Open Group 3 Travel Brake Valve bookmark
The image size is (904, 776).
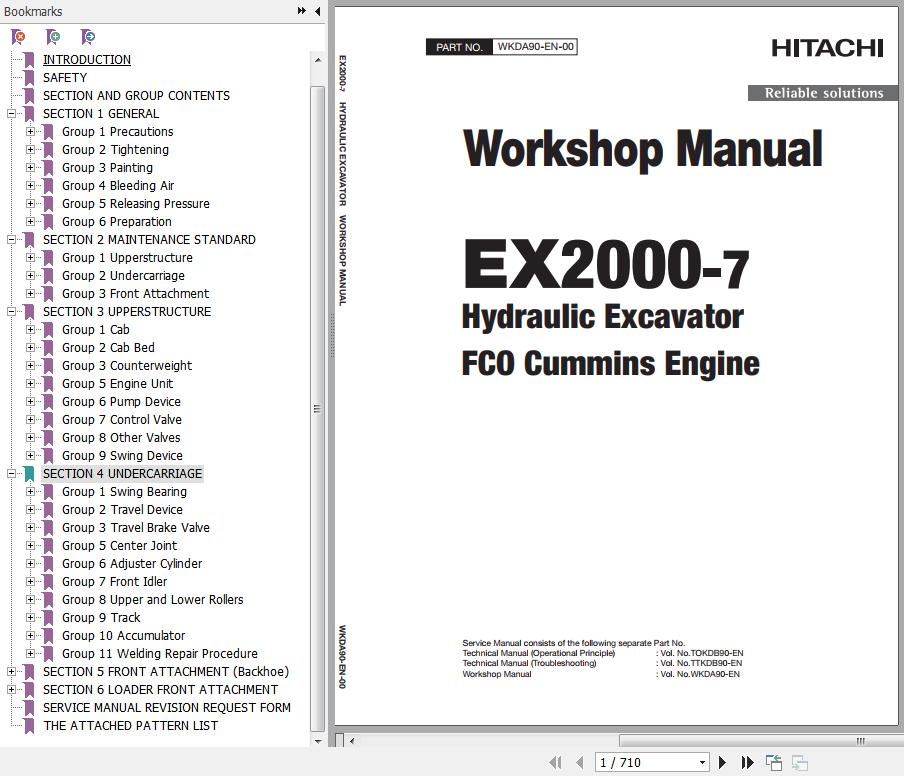(x=136, y=528)
